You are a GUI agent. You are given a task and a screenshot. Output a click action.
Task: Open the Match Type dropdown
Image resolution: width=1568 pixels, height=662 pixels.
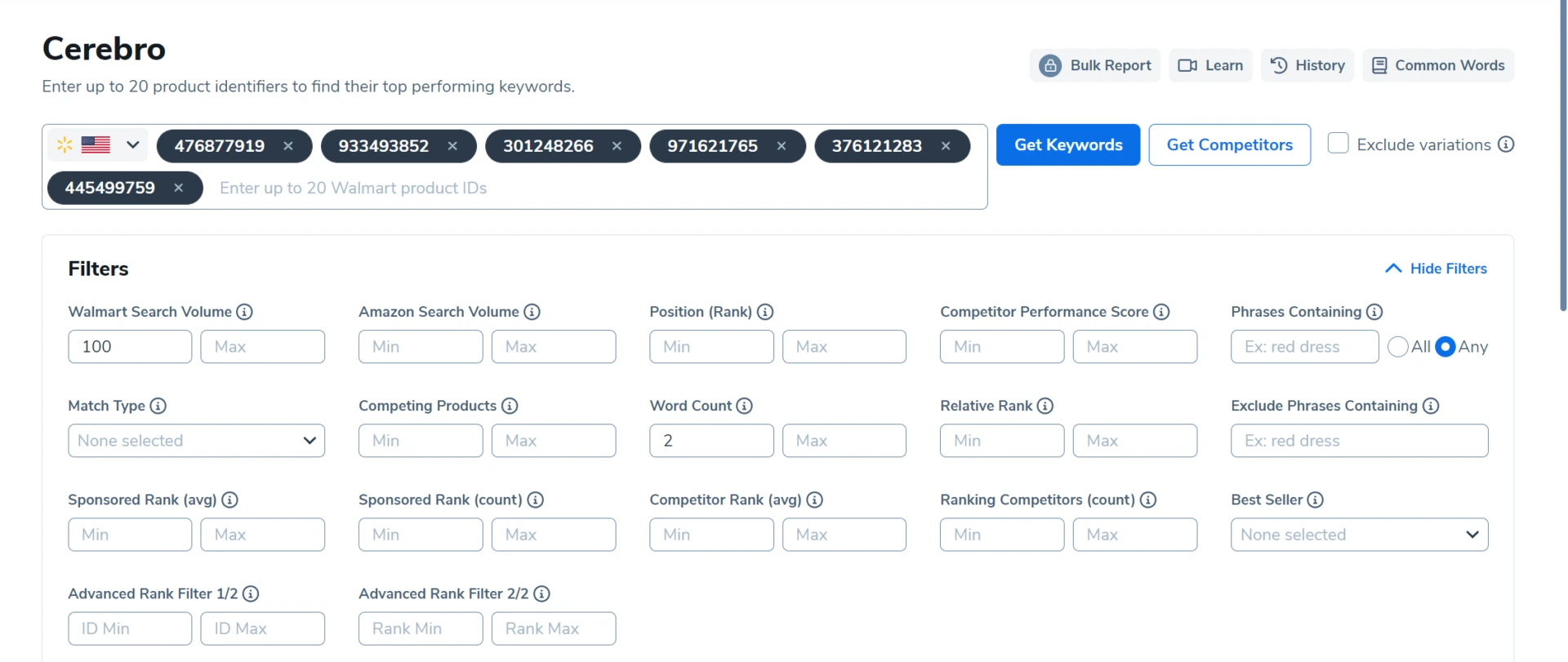[196, 441]
